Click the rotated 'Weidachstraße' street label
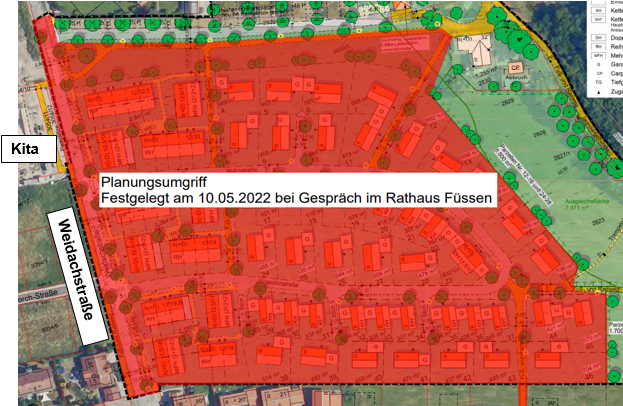 point(77,276)
